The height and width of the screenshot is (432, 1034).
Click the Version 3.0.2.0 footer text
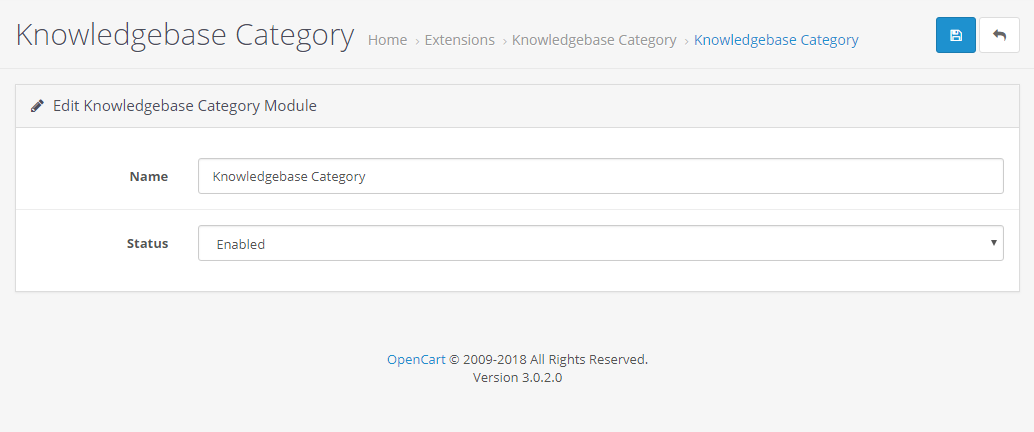click(518, 378)
